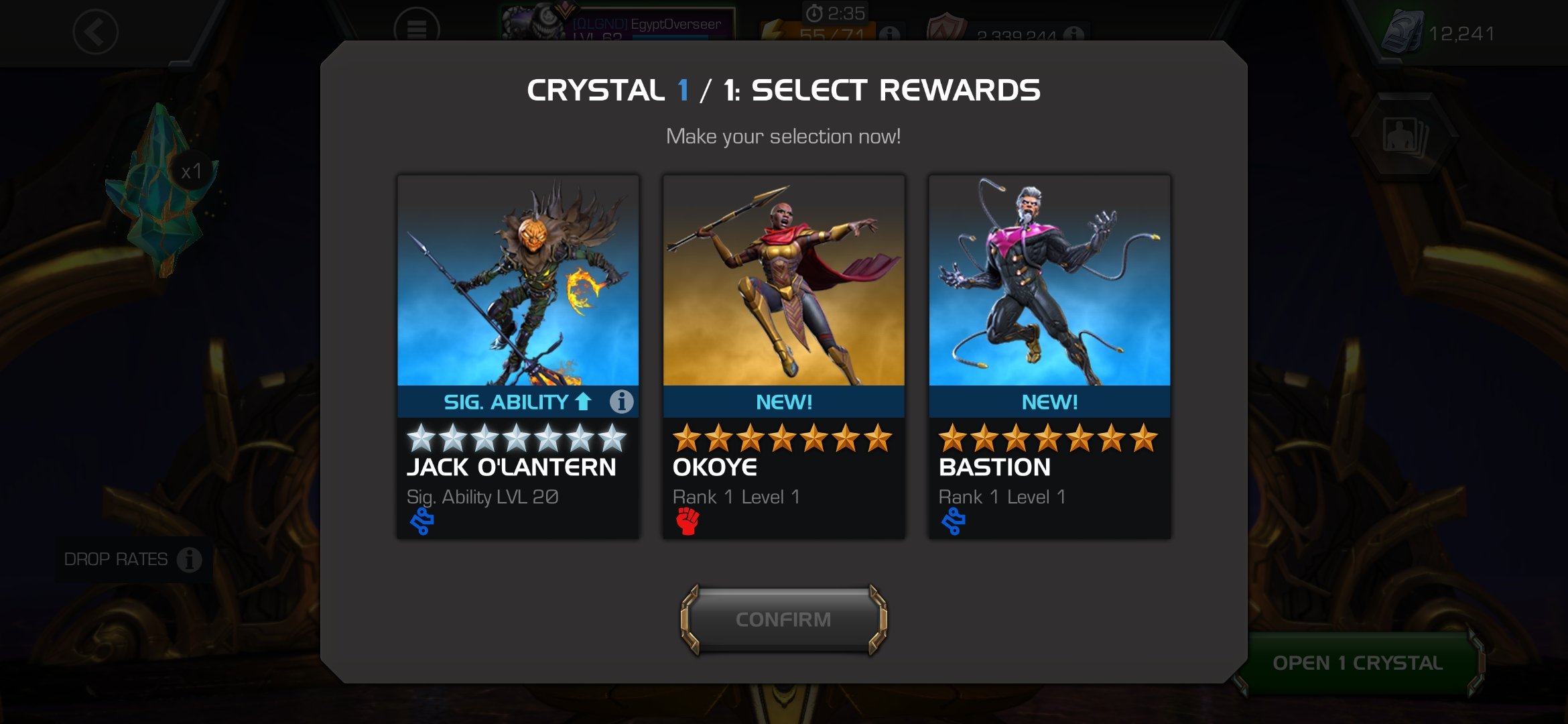Click the EgyptOverseer player profile

coord(617,24)
